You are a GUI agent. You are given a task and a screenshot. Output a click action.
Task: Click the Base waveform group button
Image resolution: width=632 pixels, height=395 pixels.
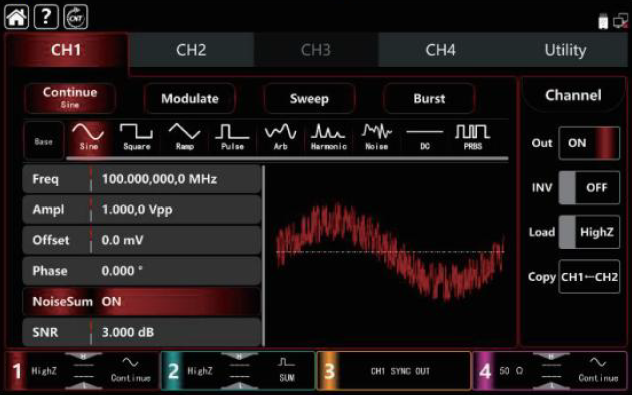44,141
